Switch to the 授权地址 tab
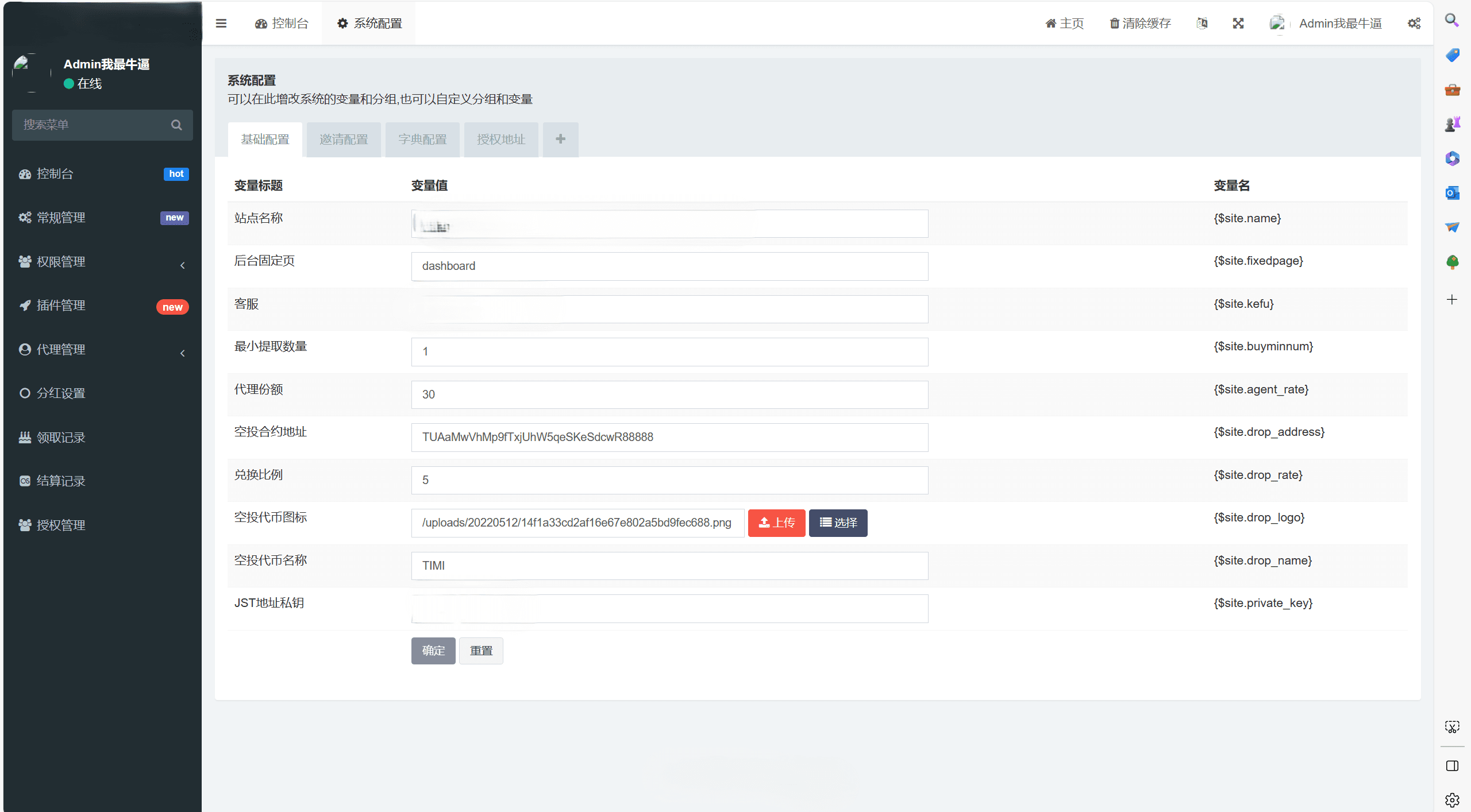The width and height of the screenshot is (1471, 812). (500, 140)
